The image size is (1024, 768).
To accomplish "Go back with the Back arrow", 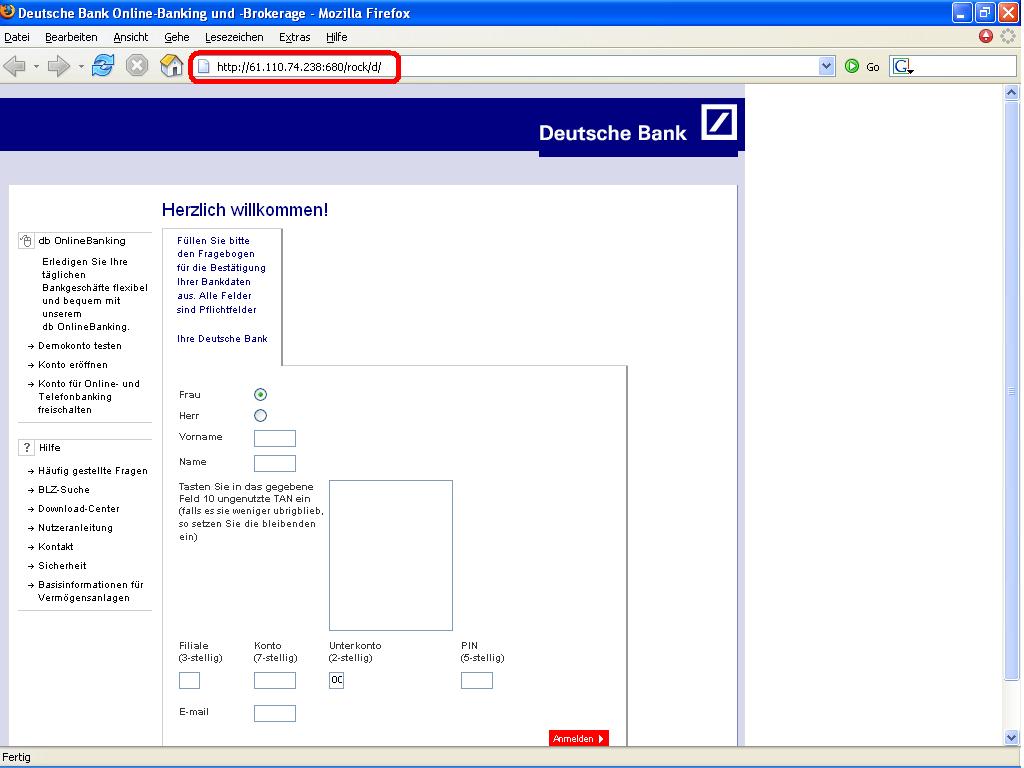I will point(14,66).
